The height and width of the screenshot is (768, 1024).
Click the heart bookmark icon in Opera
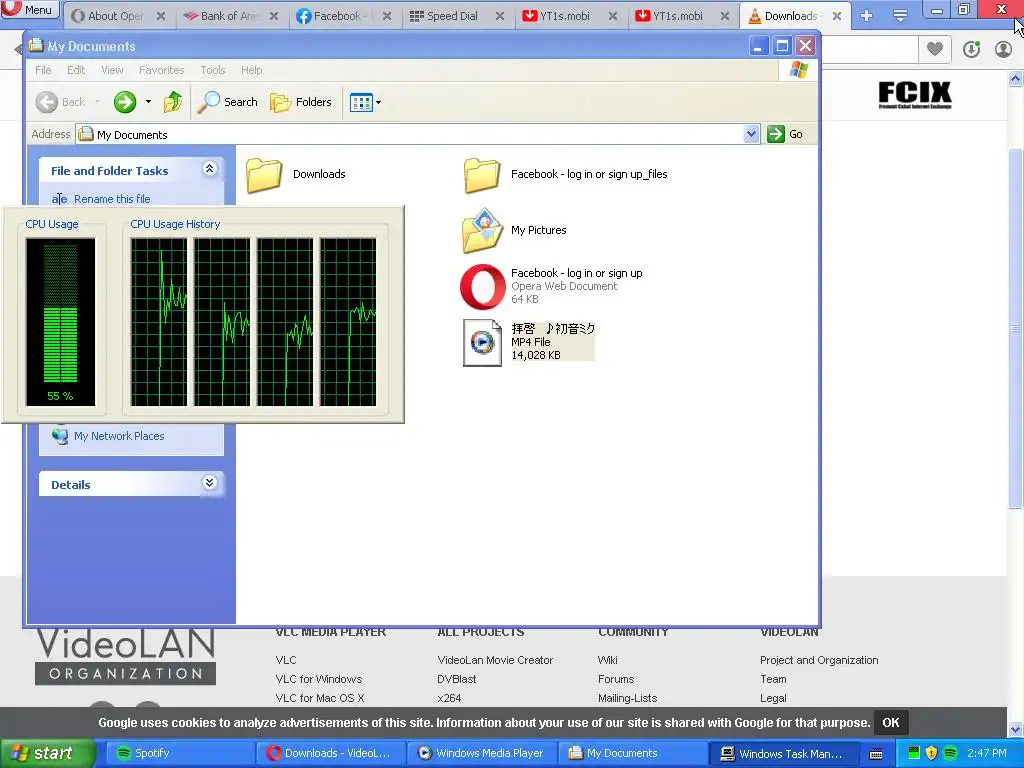tap(935, 49)
